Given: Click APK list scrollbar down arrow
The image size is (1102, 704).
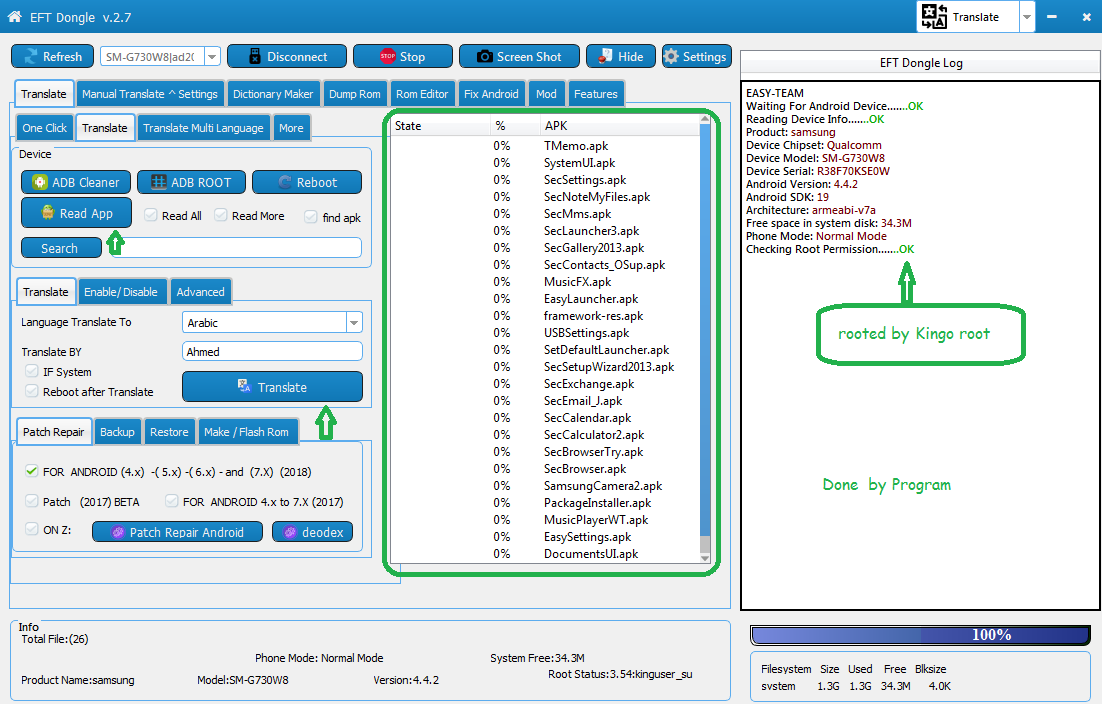Looking at the screenshot, I should point(705,559).
